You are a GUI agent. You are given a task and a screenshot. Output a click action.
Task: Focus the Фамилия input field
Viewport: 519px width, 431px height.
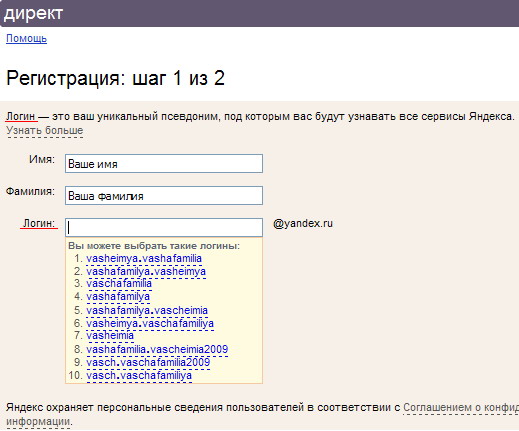click(164, 195)
